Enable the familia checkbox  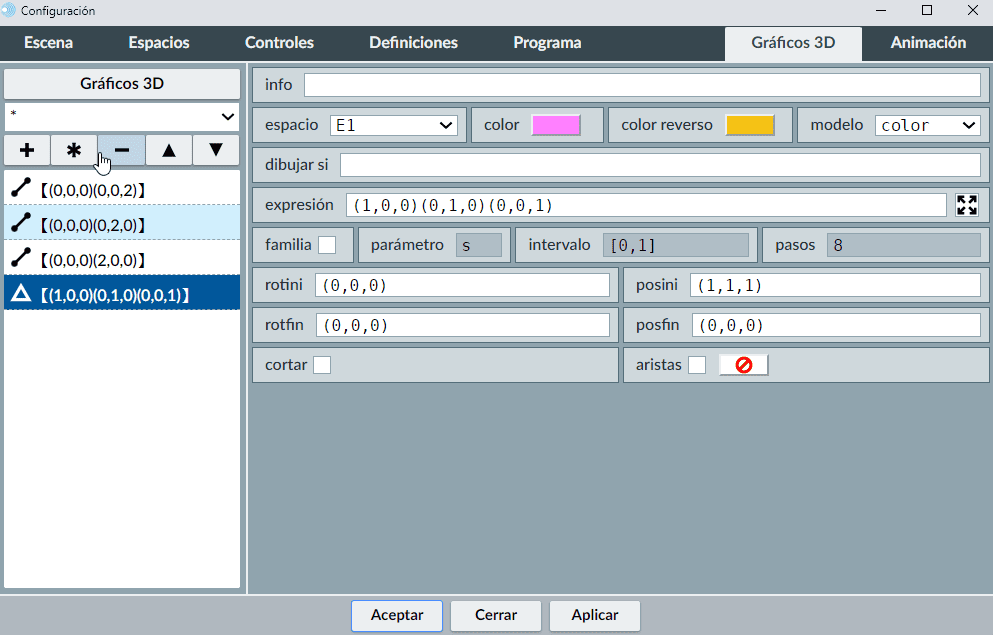[x=327, y=245]
